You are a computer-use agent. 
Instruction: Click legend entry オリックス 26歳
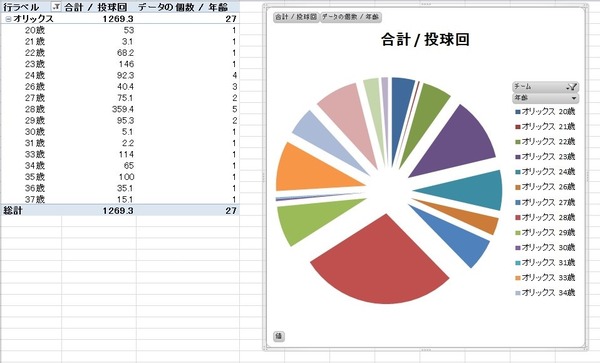click(545, 187)
